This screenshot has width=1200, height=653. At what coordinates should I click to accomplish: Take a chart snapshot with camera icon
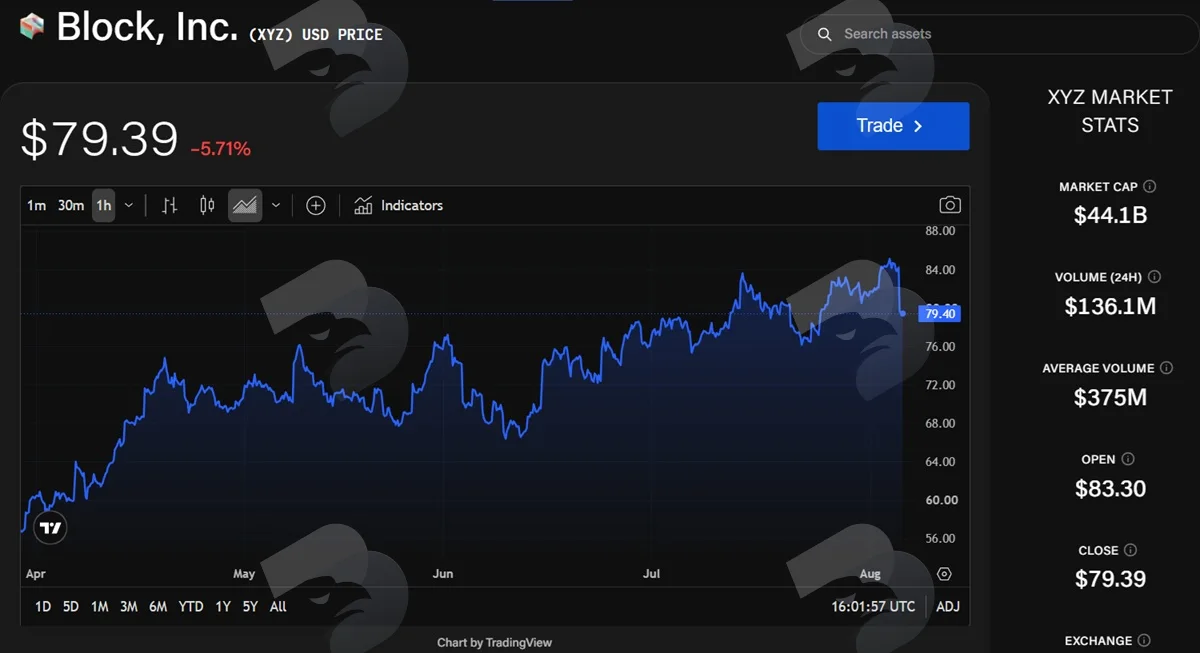click(x=950, y=205)
